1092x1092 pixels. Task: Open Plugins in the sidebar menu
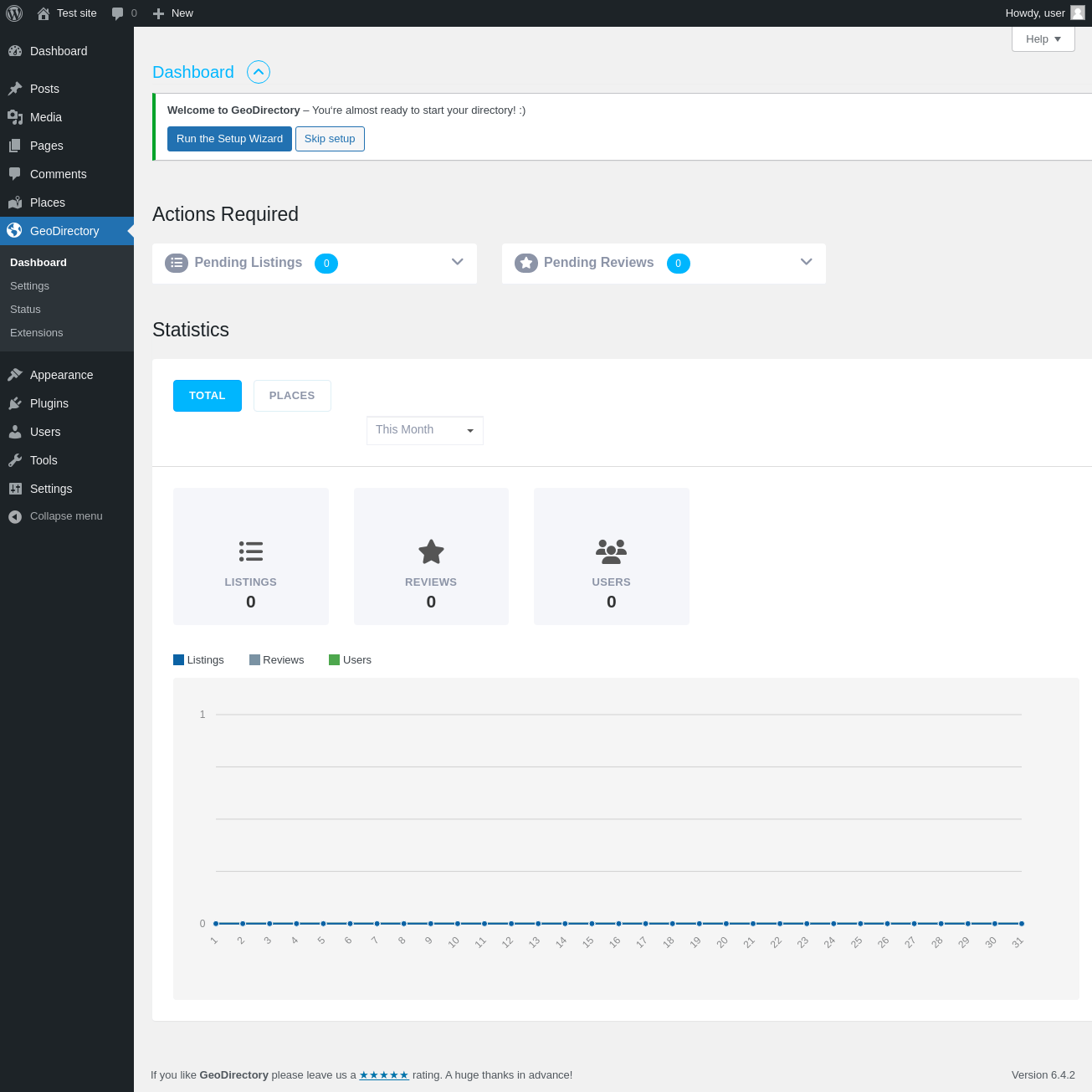pos(49,403)
